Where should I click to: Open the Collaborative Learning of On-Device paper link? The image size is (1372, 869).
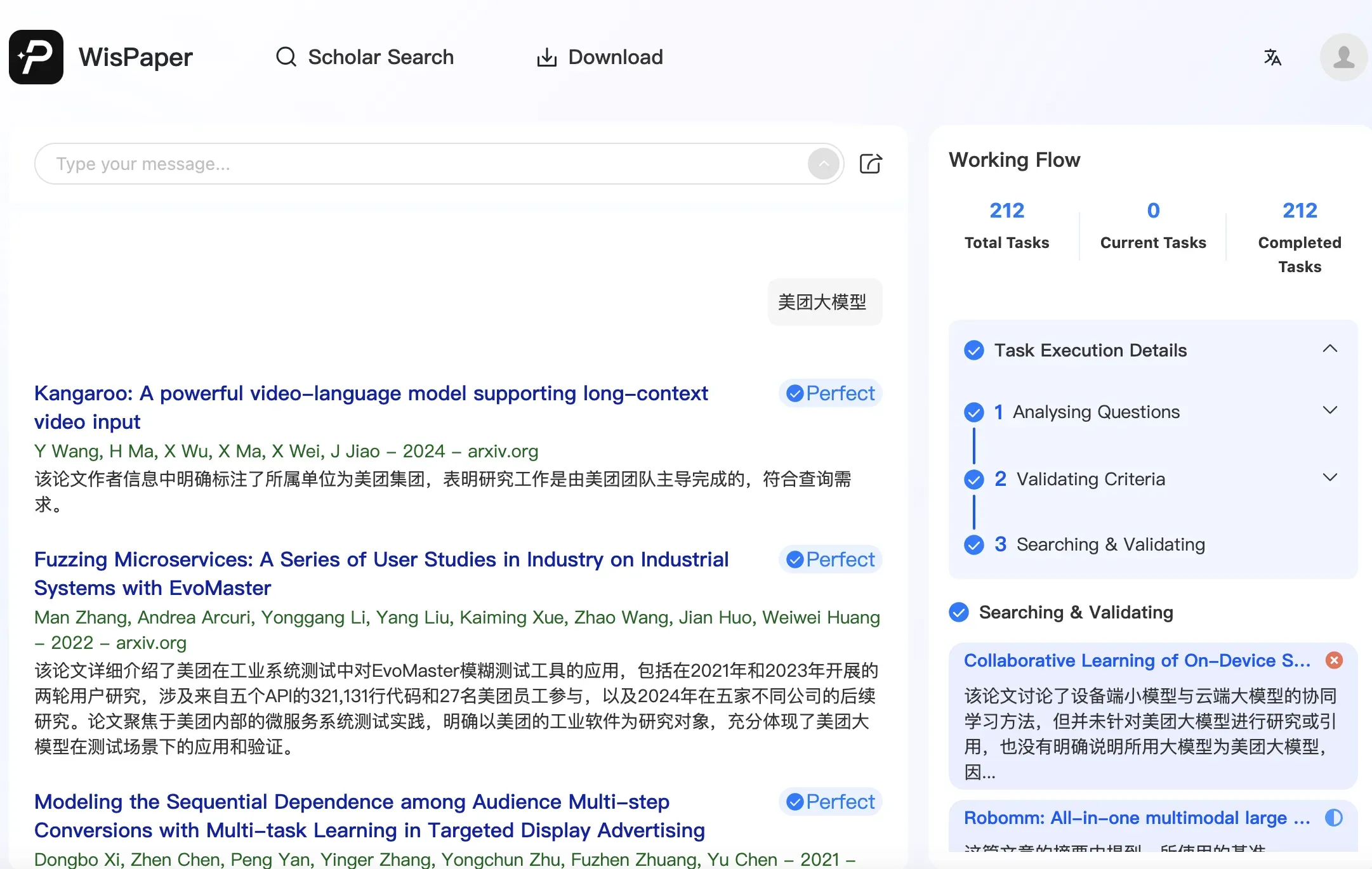tap(1135, 660)
